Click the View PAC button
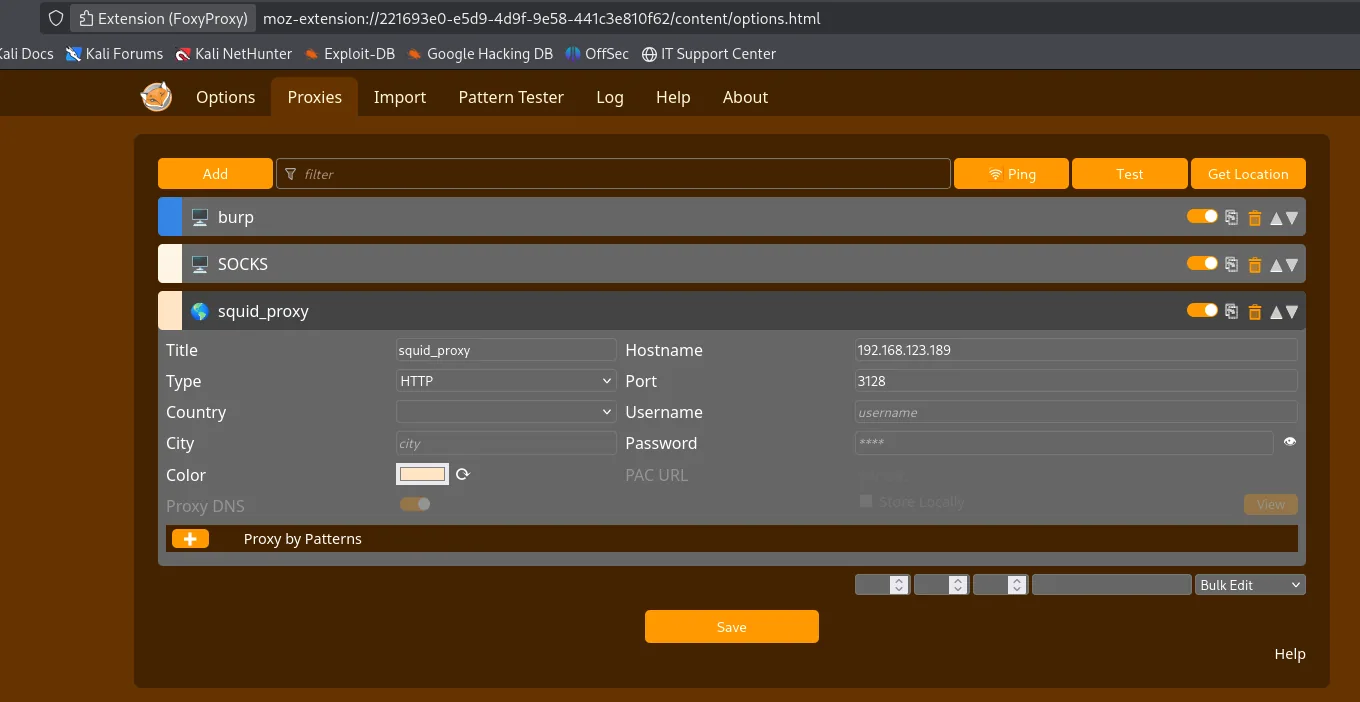The image size is (1360, 702). pyautogui.click(x=1271, y=504)
